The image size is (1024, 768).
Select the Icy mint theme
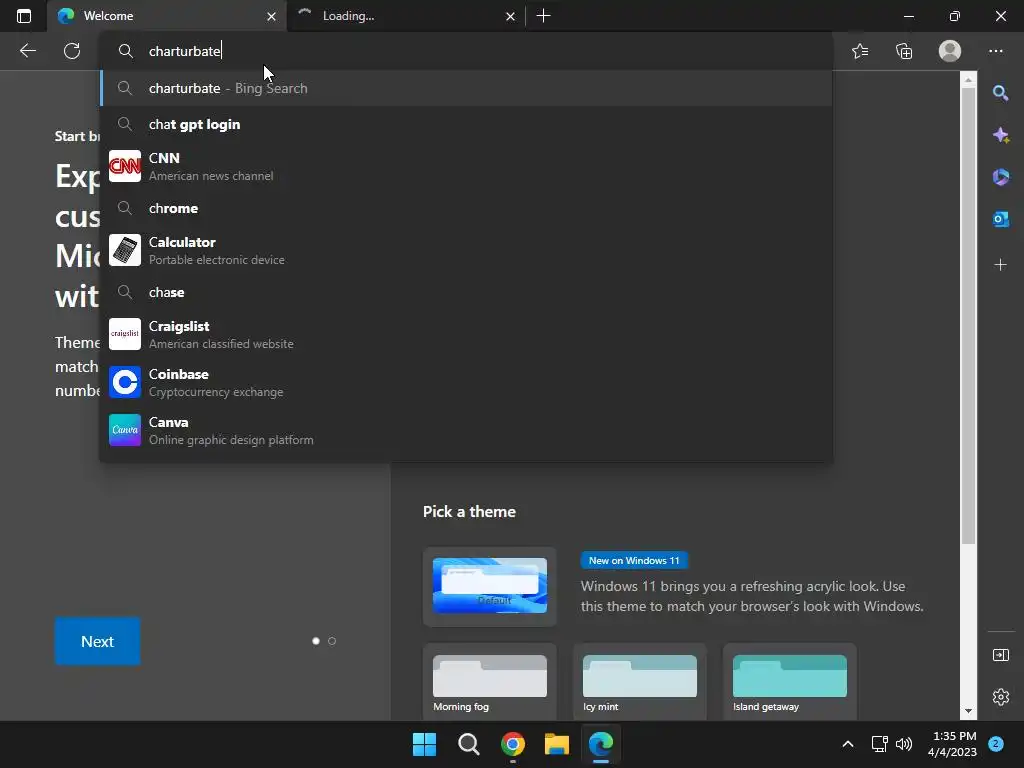tap(640, 682)
